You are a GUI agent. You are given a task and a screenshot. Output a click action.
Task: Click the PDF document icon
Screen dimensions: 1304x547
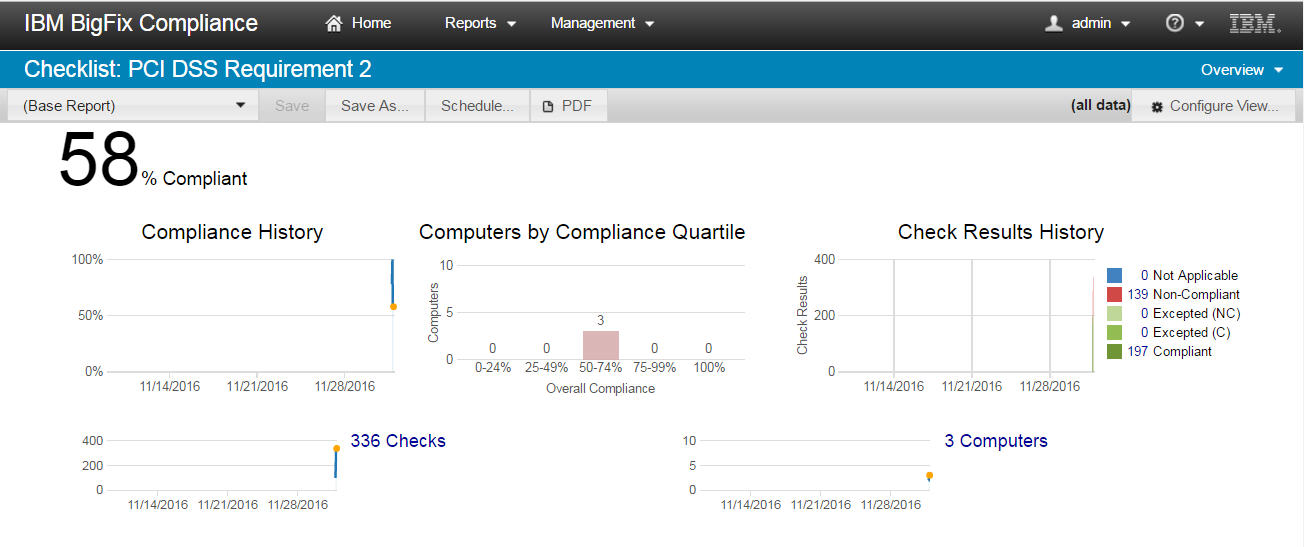coord(547,106)
